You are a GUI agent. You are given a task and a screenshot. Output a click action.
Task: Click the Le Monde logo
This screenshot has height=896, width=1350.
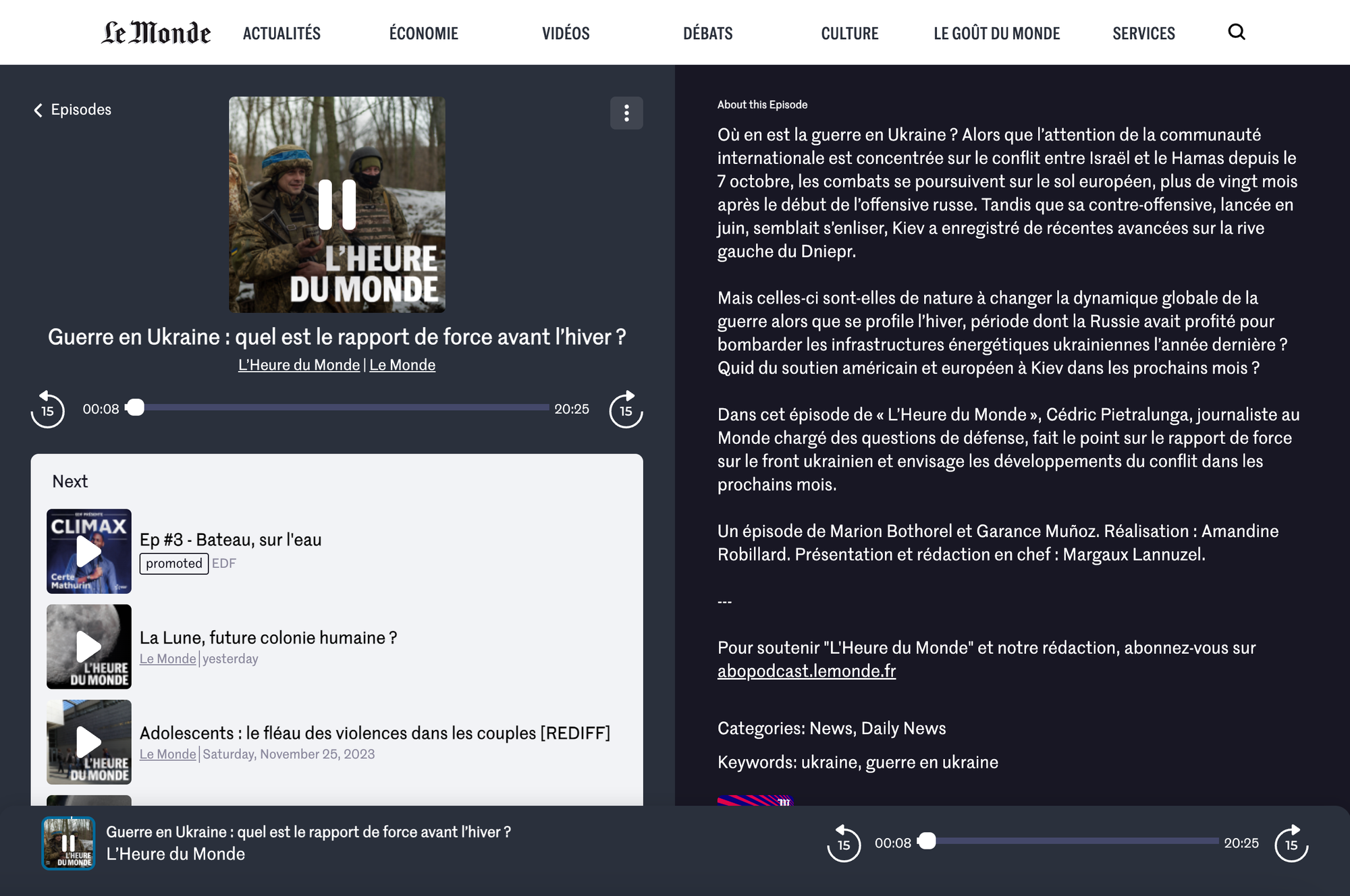(x=156, y=32)
